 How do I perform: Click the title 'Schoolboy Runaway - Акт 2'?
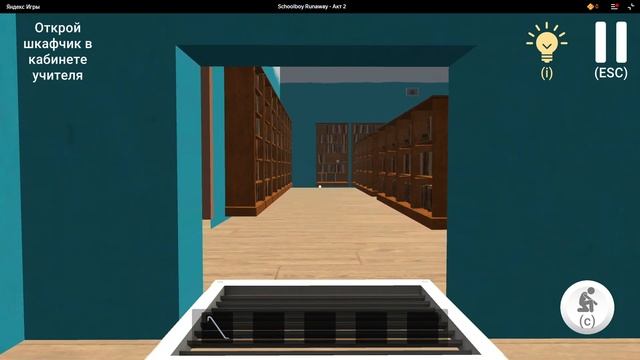[312, 7]
